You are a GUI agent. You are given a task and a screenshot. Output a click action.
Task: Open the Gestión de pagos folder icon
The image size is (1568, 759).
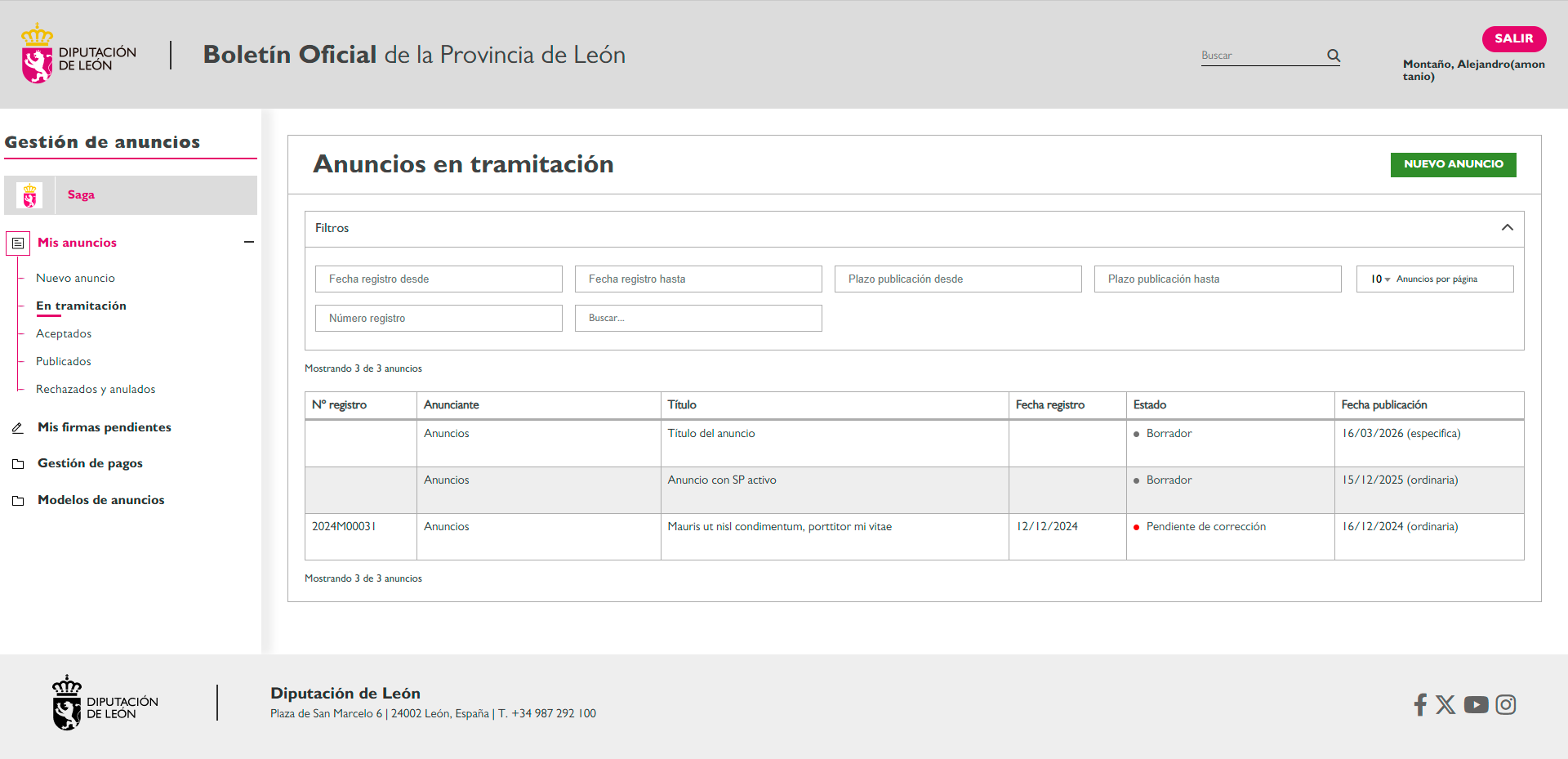pos(18,463)
